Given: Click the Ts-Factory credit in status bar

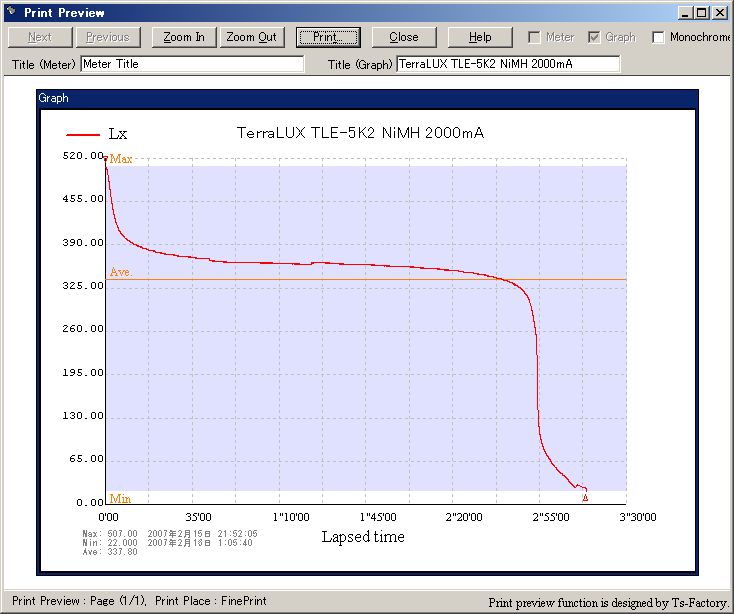Looking at the screenshot, I should point(699,603).
